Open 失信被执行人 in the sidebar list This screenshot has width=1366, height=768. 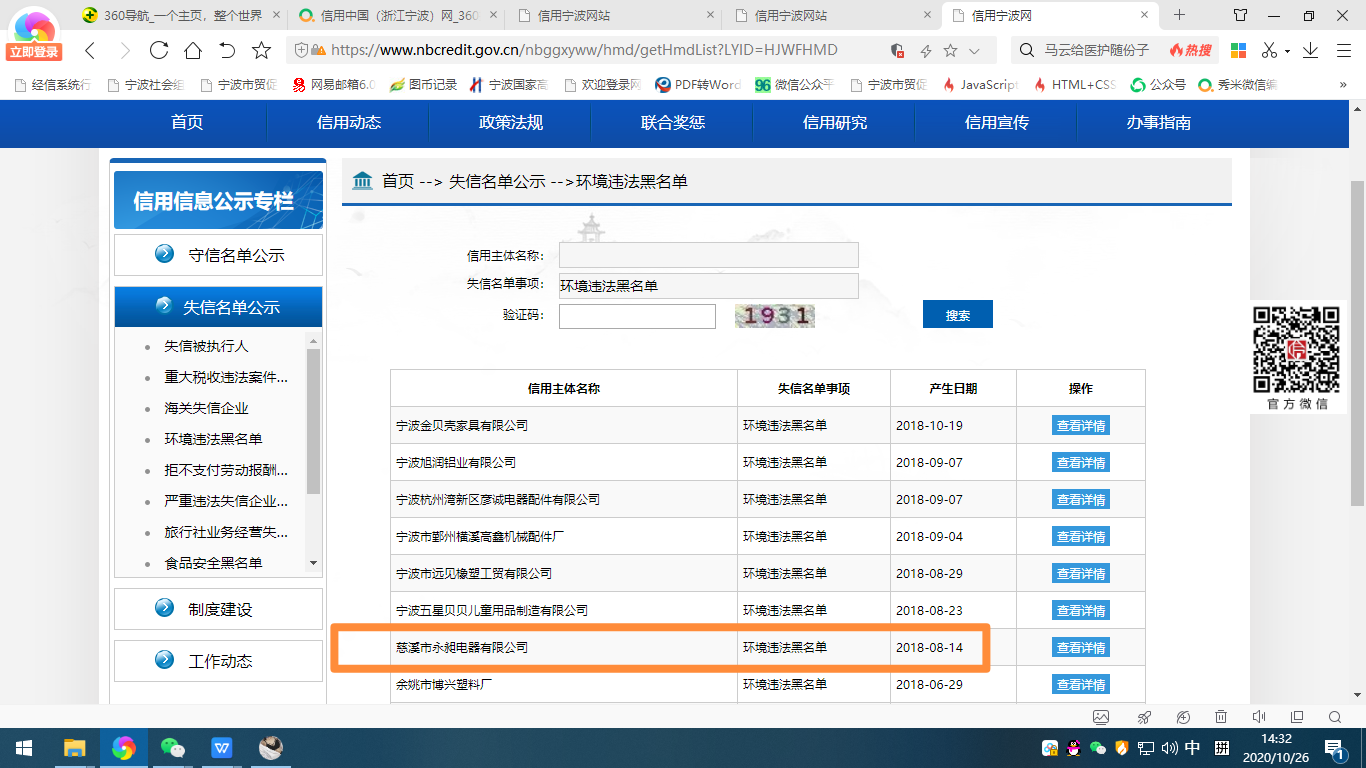click(206, 346)
